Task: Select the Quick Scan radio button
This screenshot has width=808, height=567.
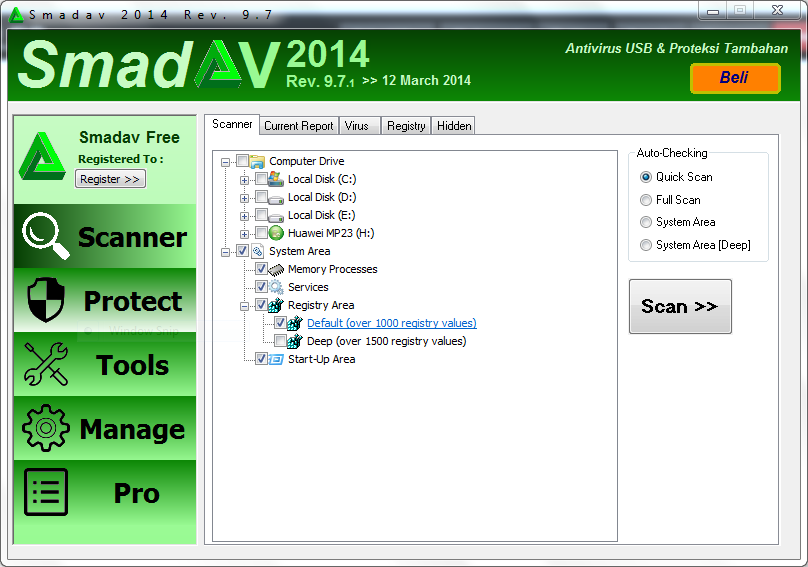Action: point(646,177)
